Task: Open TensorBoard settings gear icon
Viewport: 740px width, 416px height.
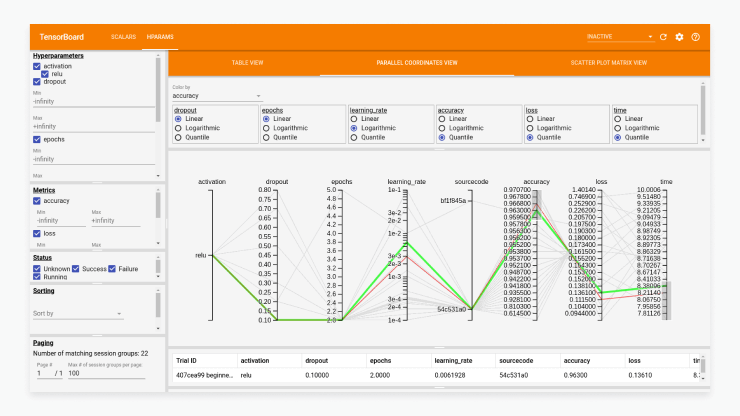Action: click(679, 37)
